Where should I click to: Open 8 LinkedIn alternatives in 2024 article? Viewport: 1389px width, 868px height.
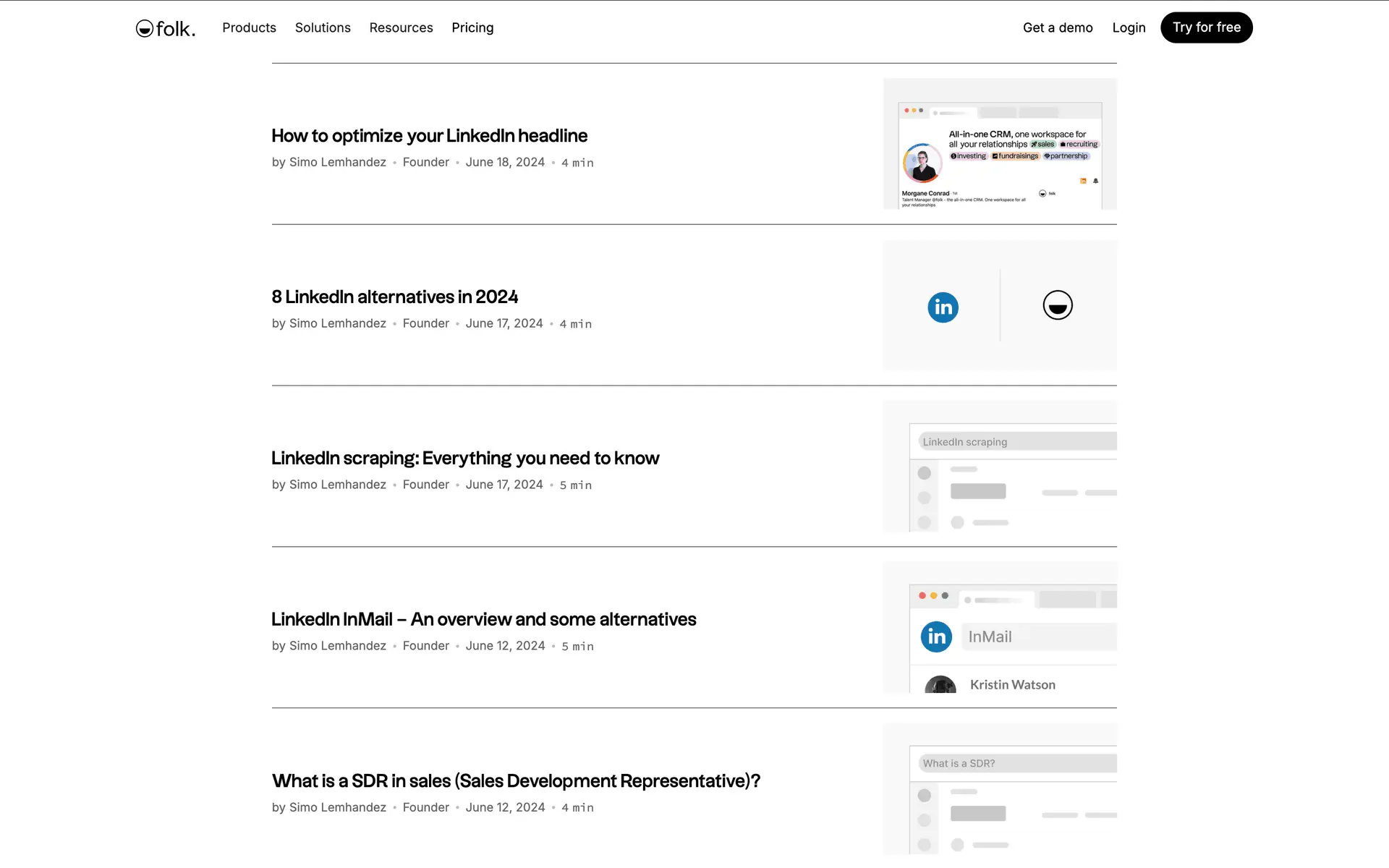pyautogui.click(x=394, y=297)
